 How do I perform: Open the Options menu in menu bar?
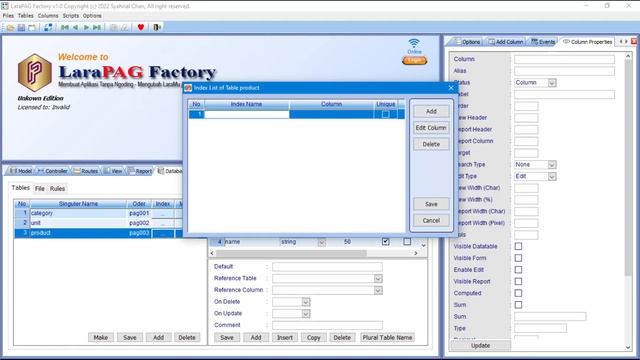[92, 16]
